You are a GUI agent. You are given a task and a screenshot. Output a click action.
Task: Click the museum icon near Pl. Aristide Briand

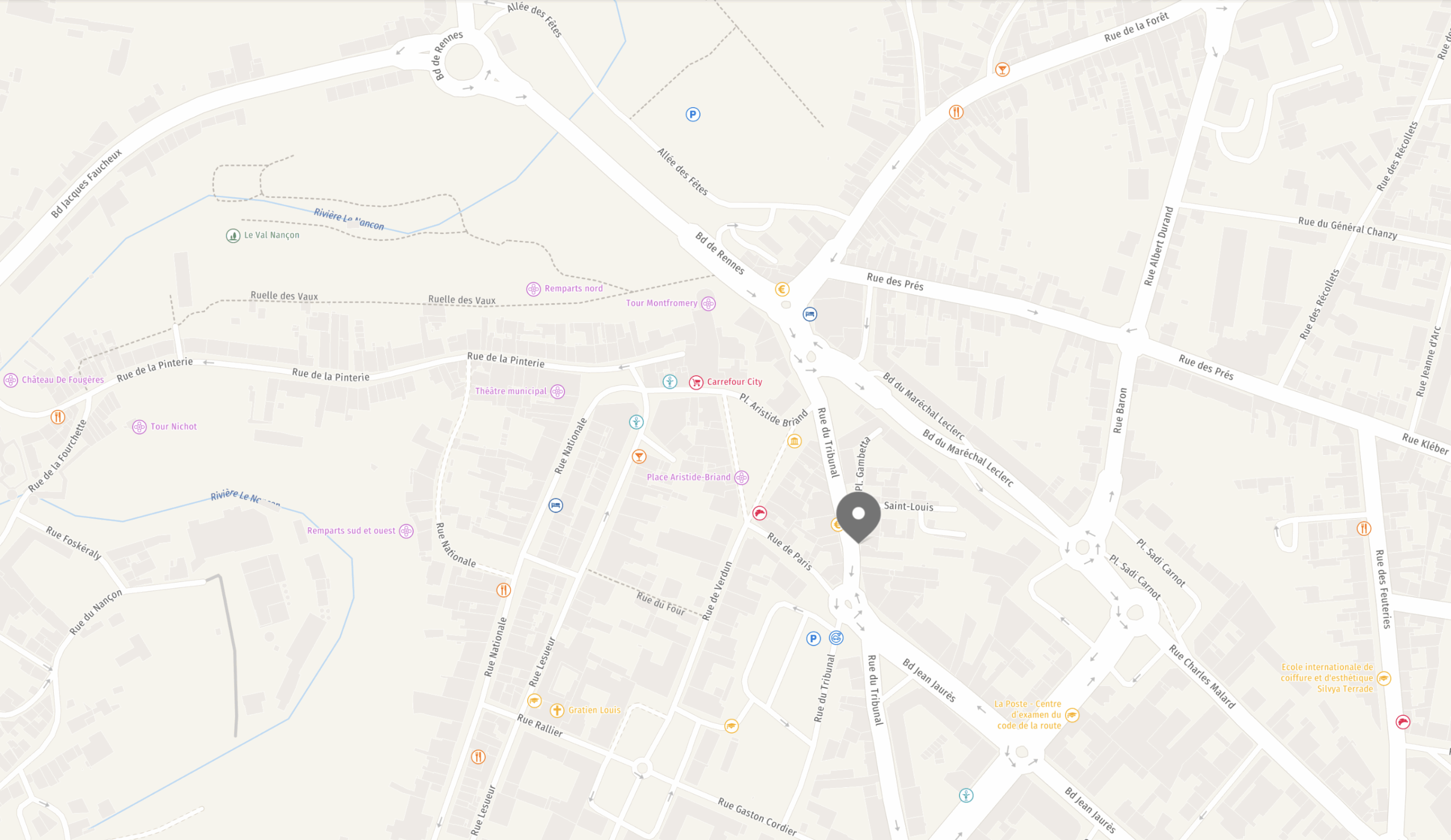click(x=794, y=442)
